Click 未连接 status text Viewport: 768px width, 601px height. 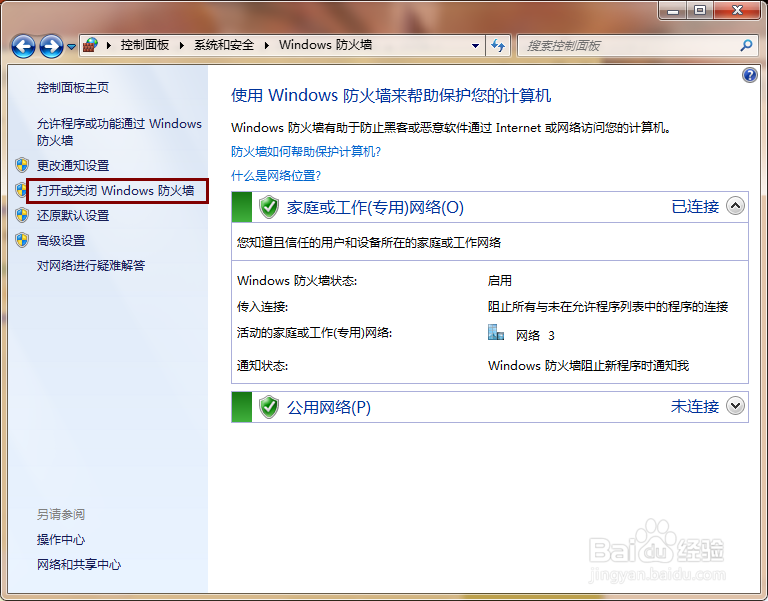click(695, 407)
